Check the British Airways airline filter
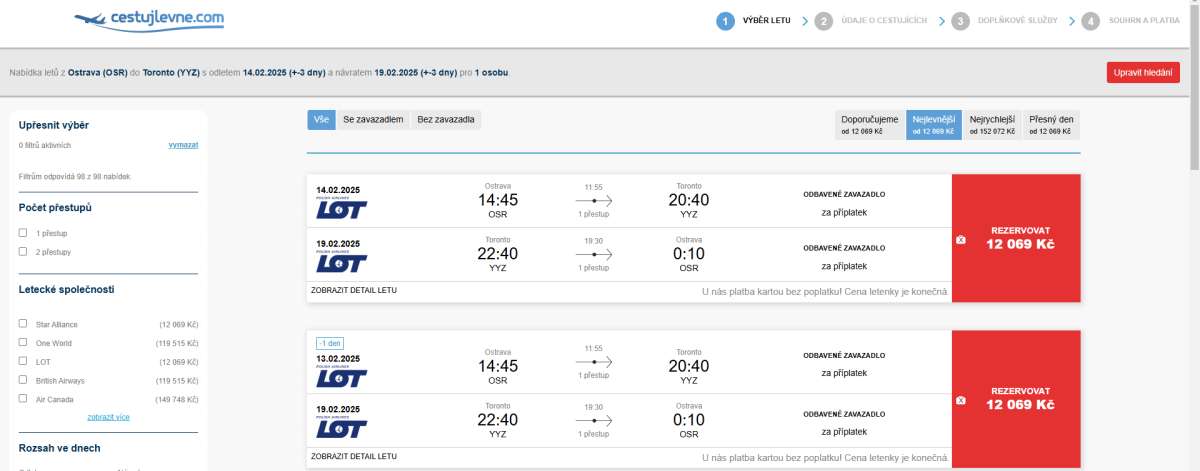 (x=23, y=380)
